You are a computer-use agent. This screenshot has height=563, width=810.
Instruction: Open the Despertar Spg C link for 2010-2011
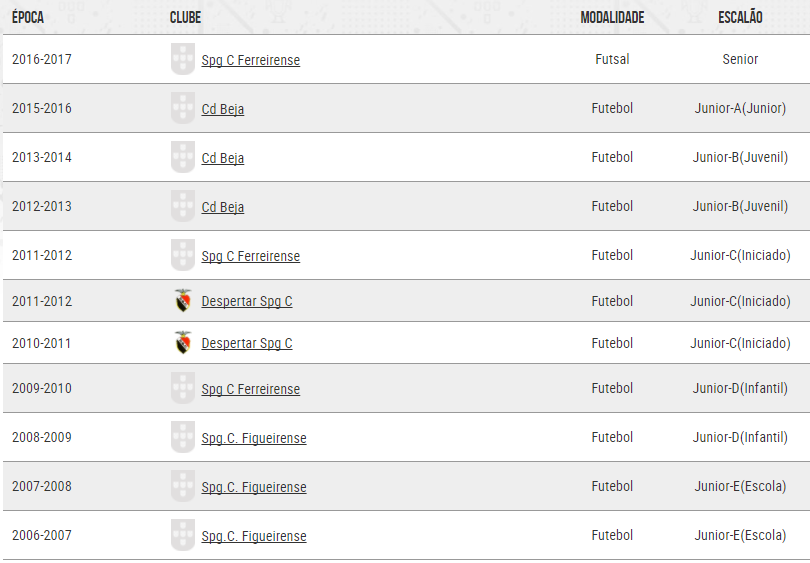246,343
